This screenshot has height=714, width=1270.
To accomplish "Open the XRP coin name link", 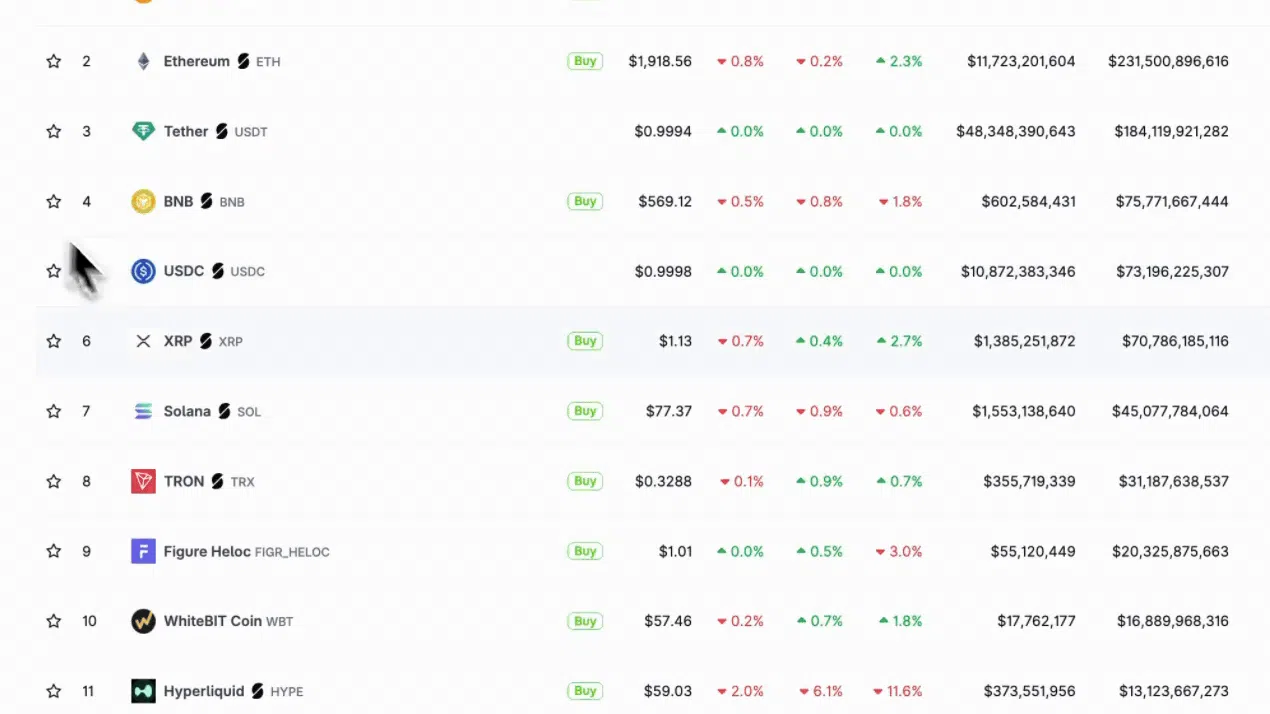I will (178, 341).
